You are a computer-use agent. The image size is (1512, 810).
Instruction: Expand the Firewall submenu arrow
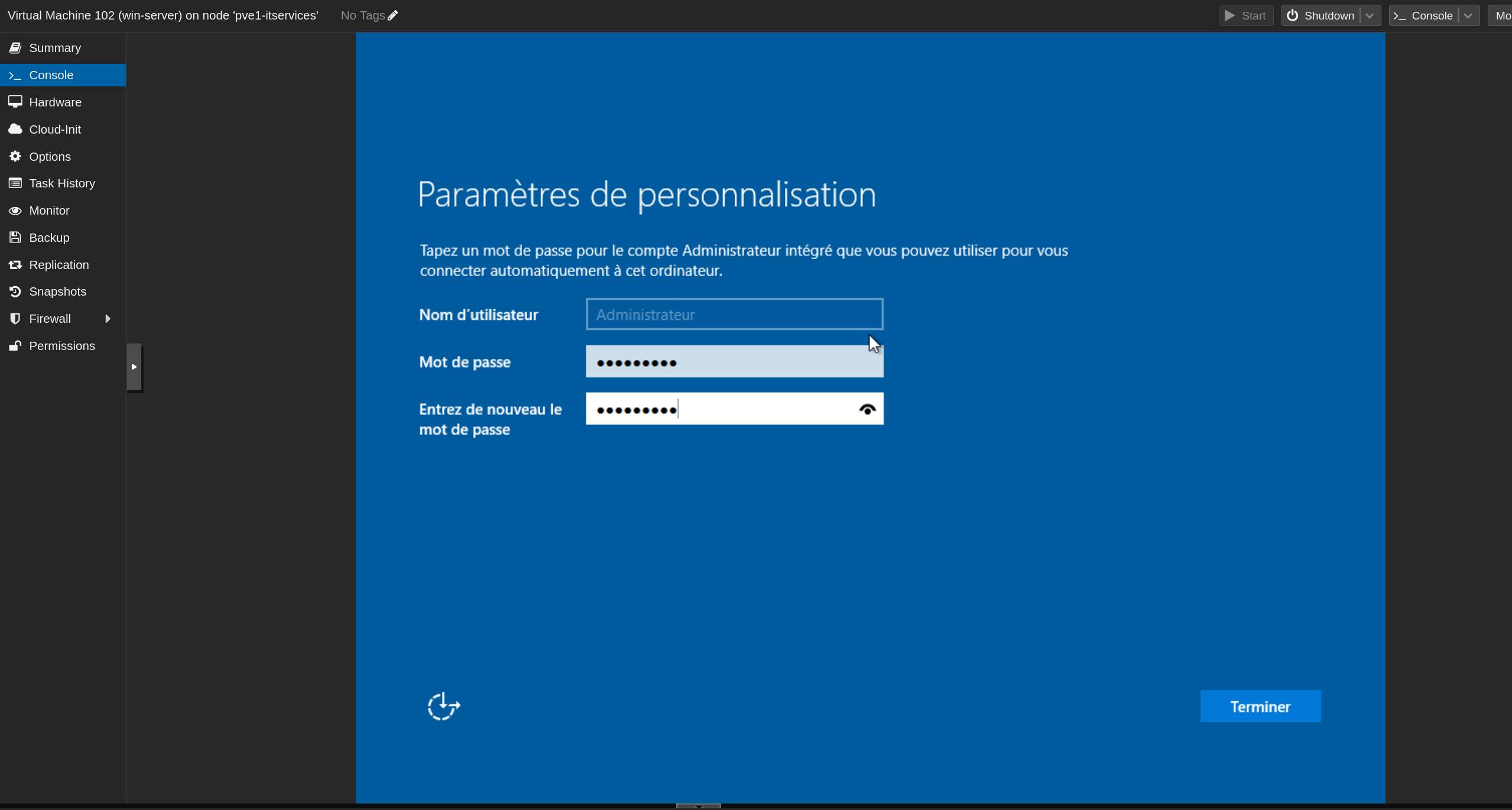[x=108, y=319]
